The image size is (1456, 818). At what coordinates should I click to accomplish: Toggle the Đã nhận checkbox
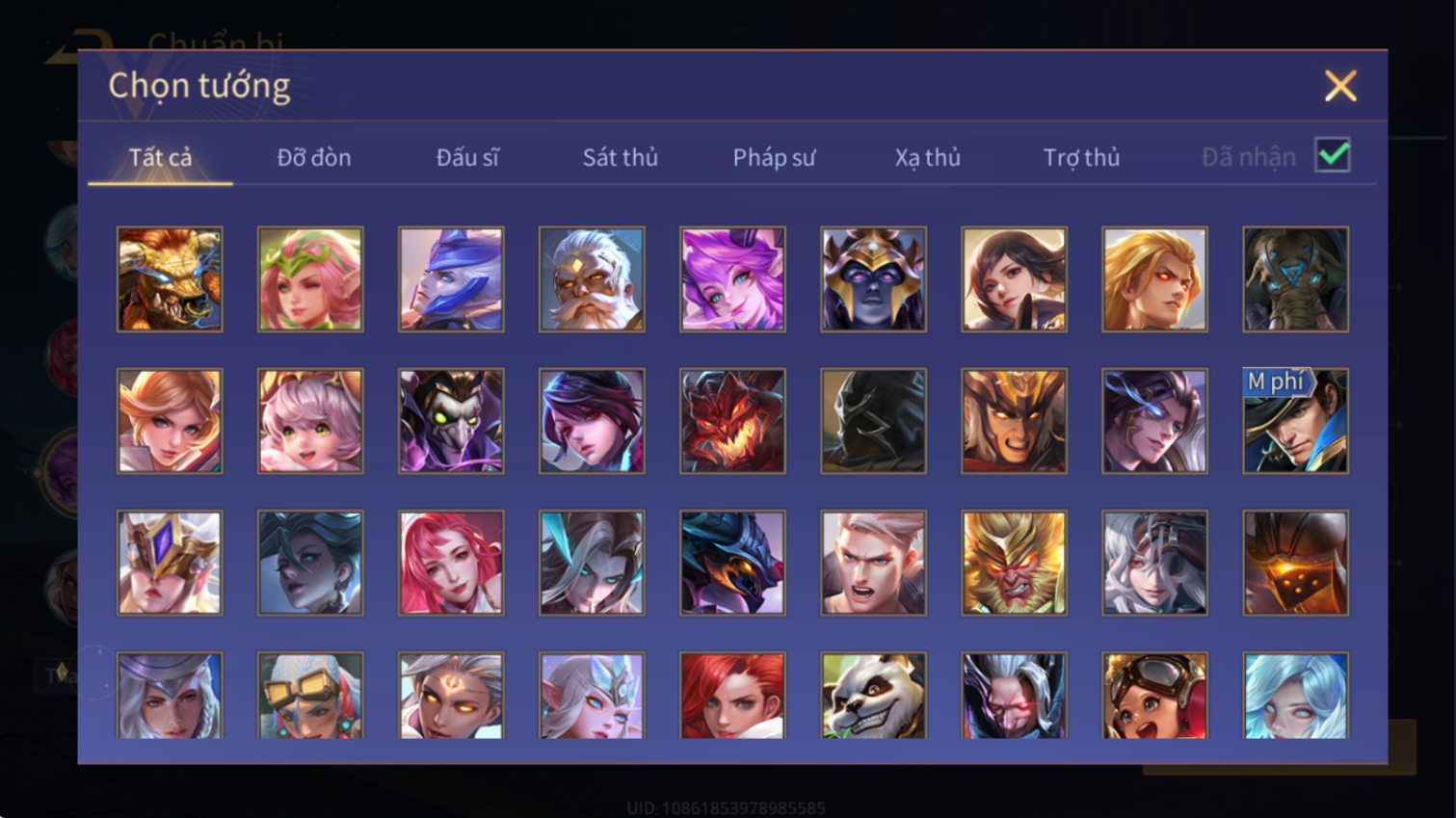(1333, 156)
